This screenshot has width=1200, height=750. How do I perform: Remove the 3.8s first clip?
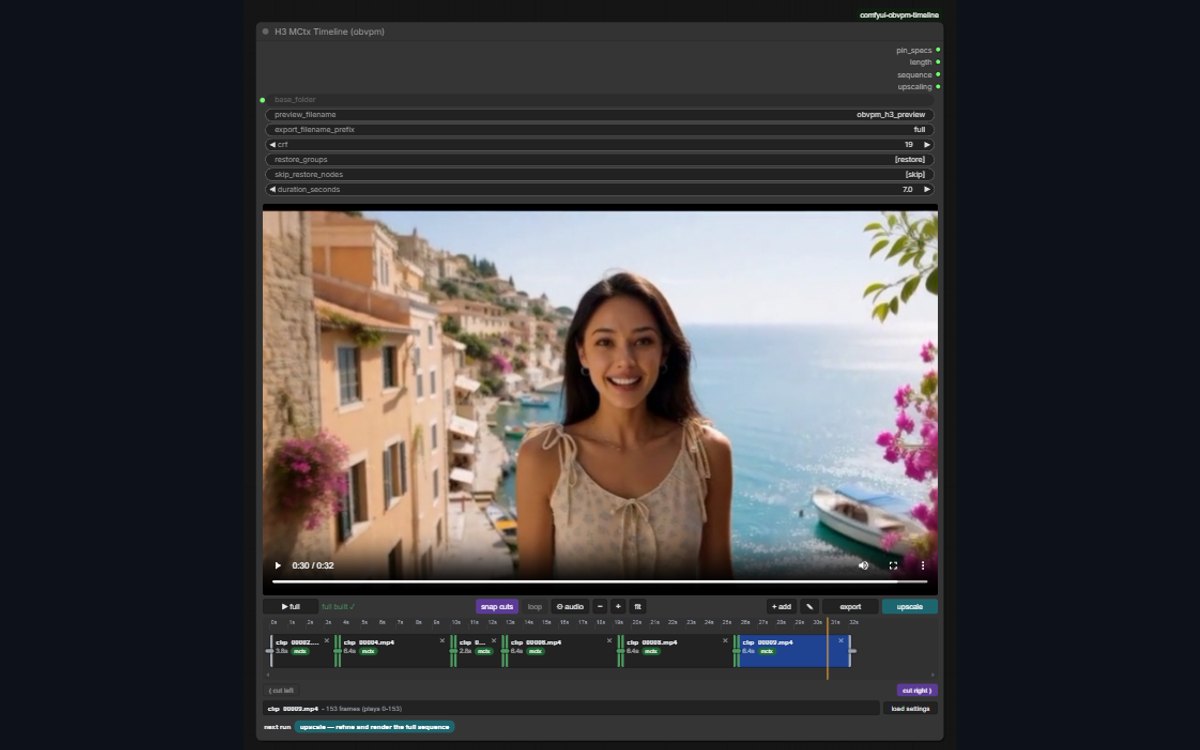point(327,641)
